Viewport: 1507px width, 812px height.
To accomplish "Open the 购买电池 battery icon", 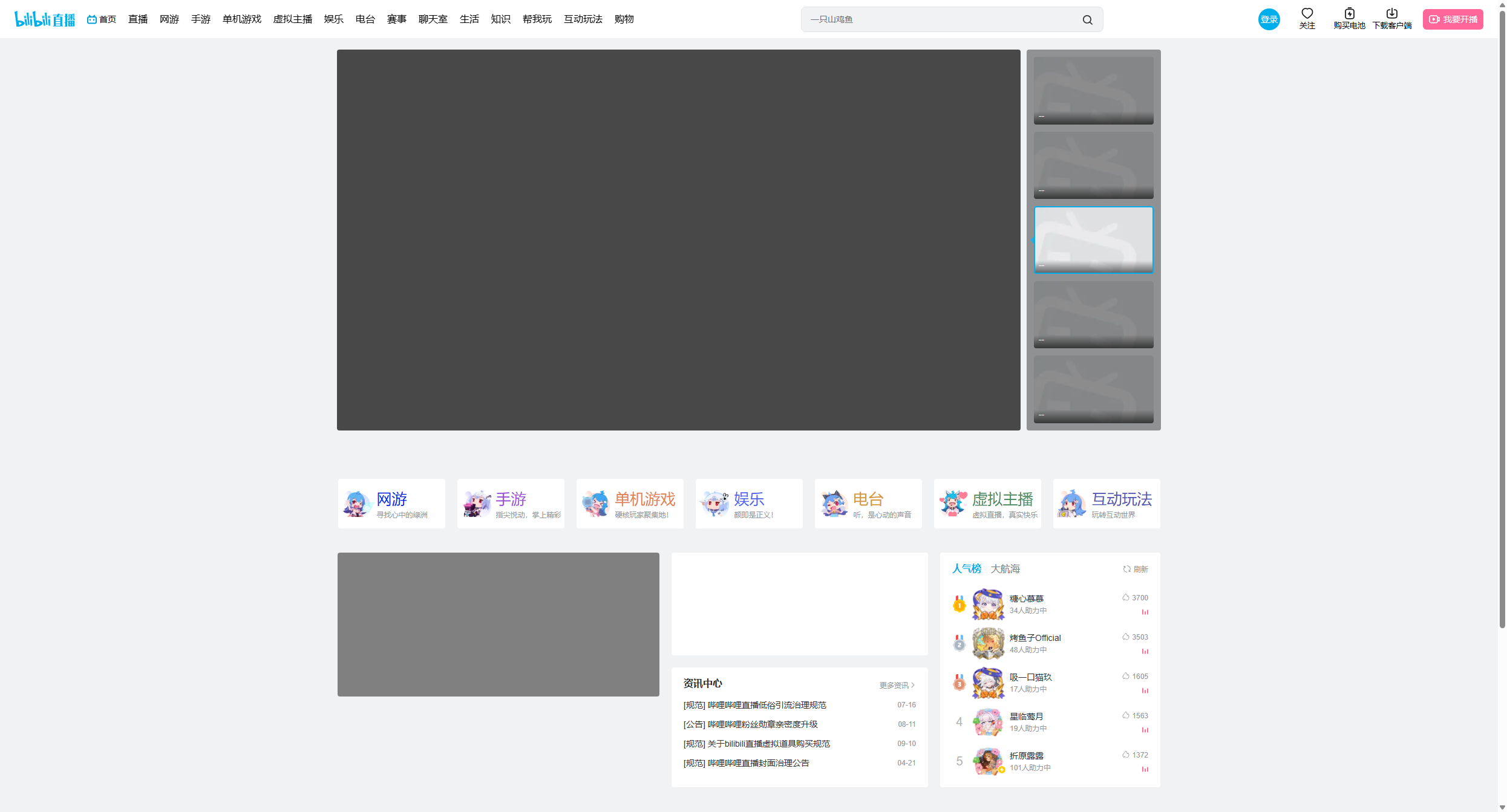I will click(x=1349, y=14).
